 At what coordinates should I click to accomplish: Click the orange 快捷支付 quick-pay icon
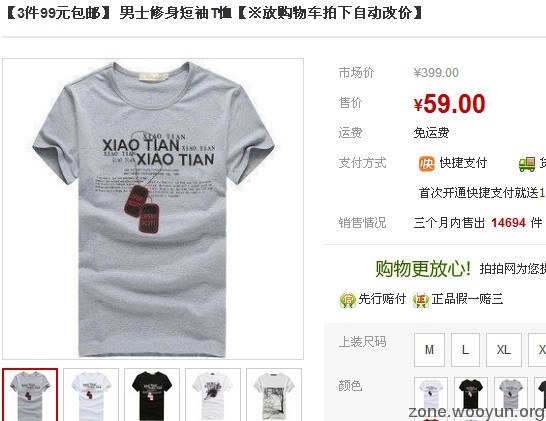pyautogui.click(x=426, y=163)
